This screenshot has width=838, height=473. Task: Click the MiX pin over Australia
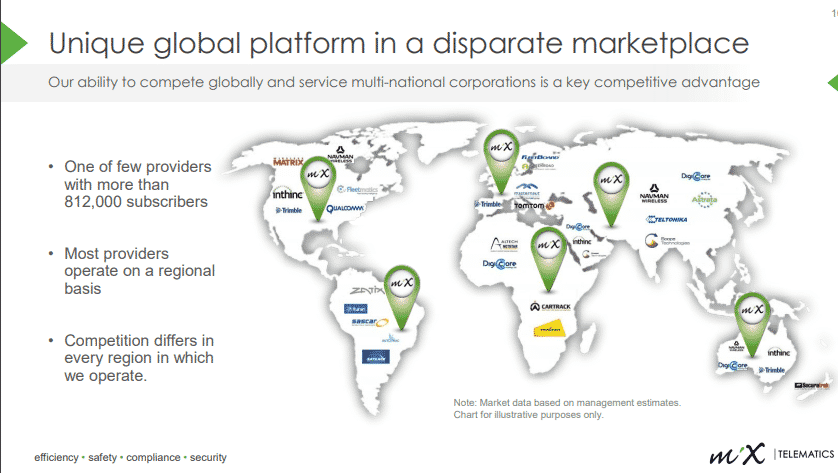pyautogui.click(x=752, y=324)
